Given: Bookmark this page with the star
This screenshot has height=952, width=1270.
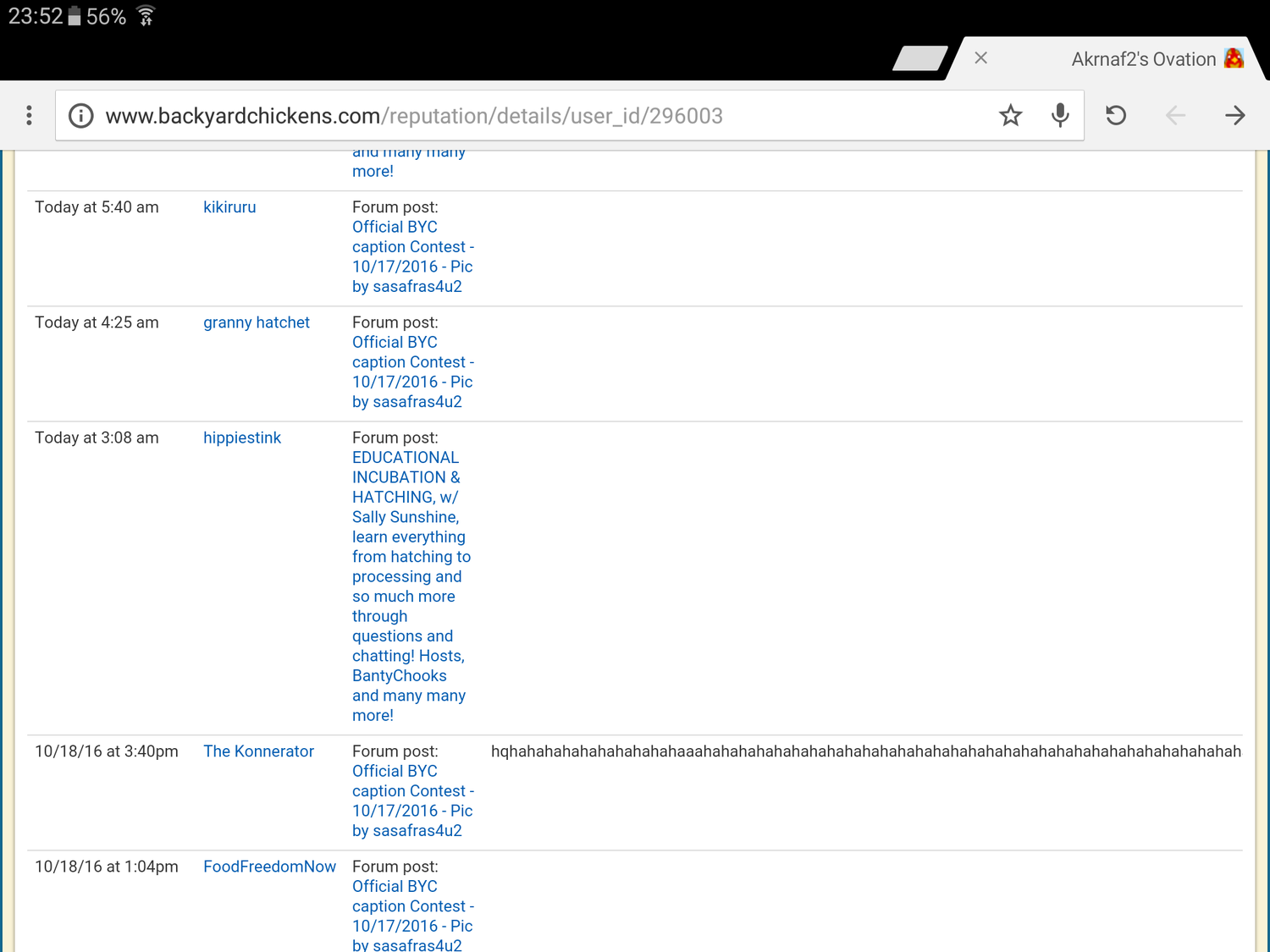Looking at the screenshot, I should 1010,116.
